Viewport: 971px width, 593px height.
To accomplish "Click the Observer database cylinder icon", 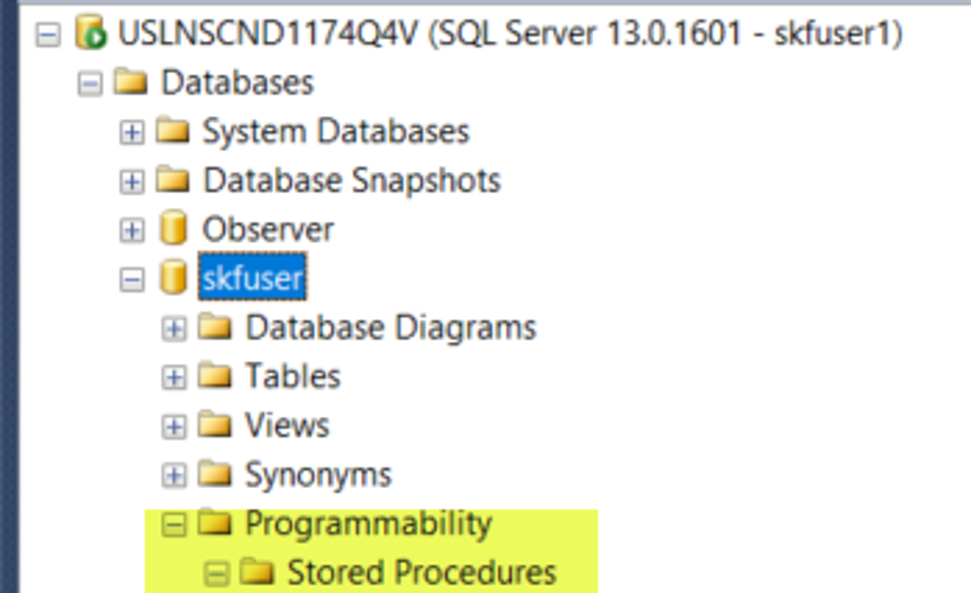I will pos(173,228).
